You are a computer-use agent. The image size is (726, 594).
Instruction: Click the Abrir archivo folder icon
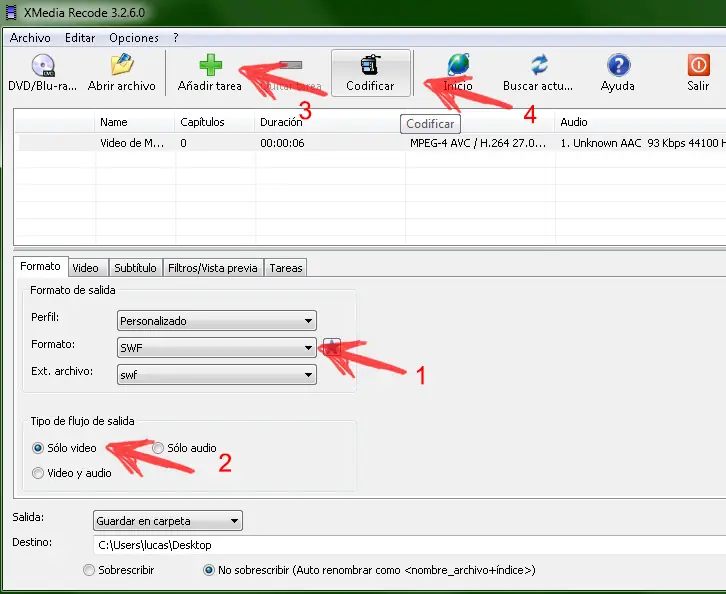tap(122, 64)
